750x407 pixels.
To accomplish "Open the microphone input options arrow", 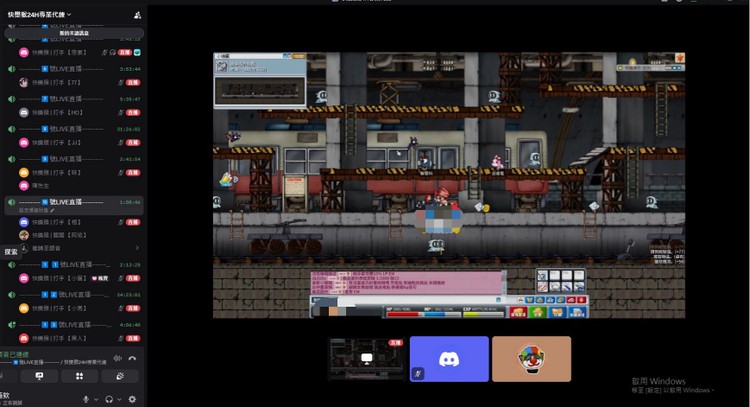I will (96, 399).
